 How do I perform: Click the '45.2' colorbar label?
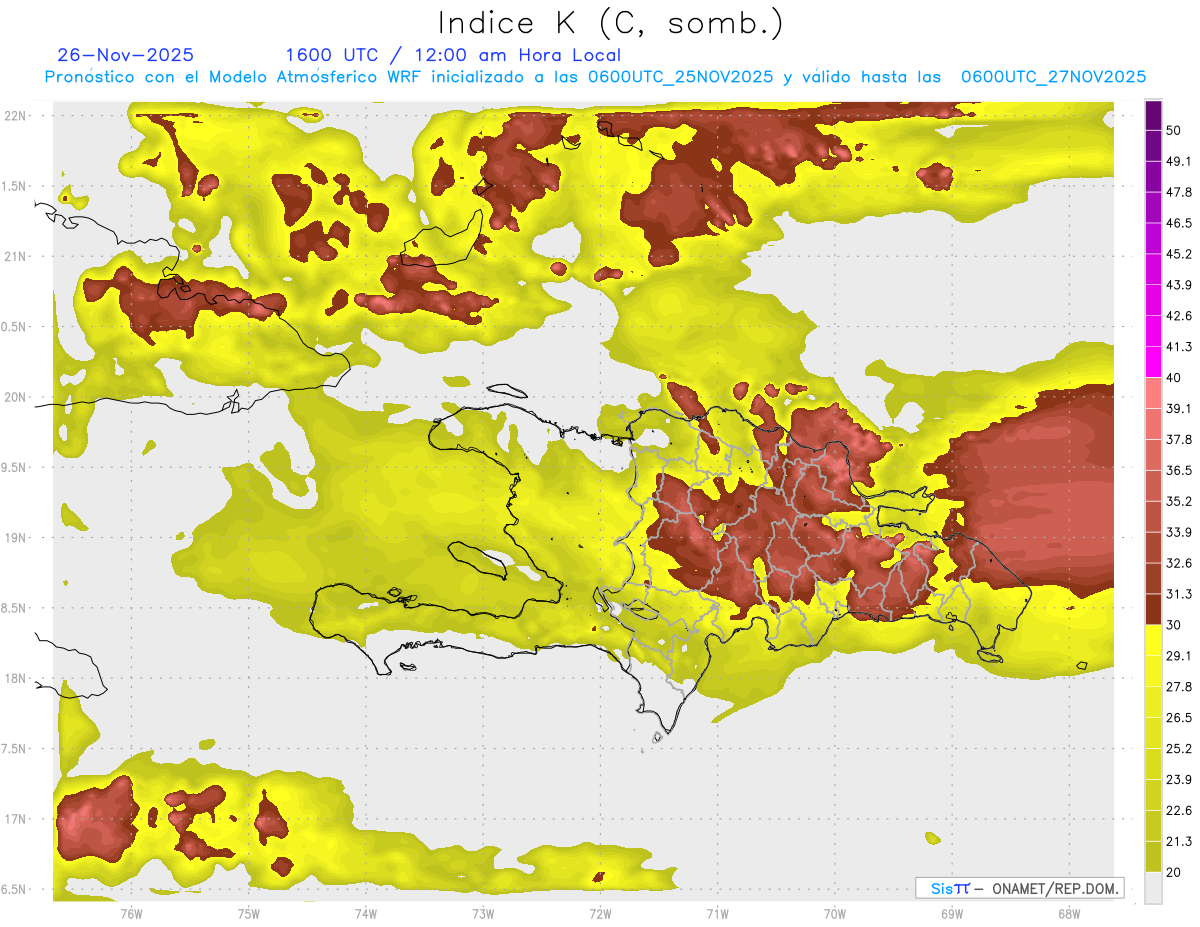click(x=1179, y=254)
